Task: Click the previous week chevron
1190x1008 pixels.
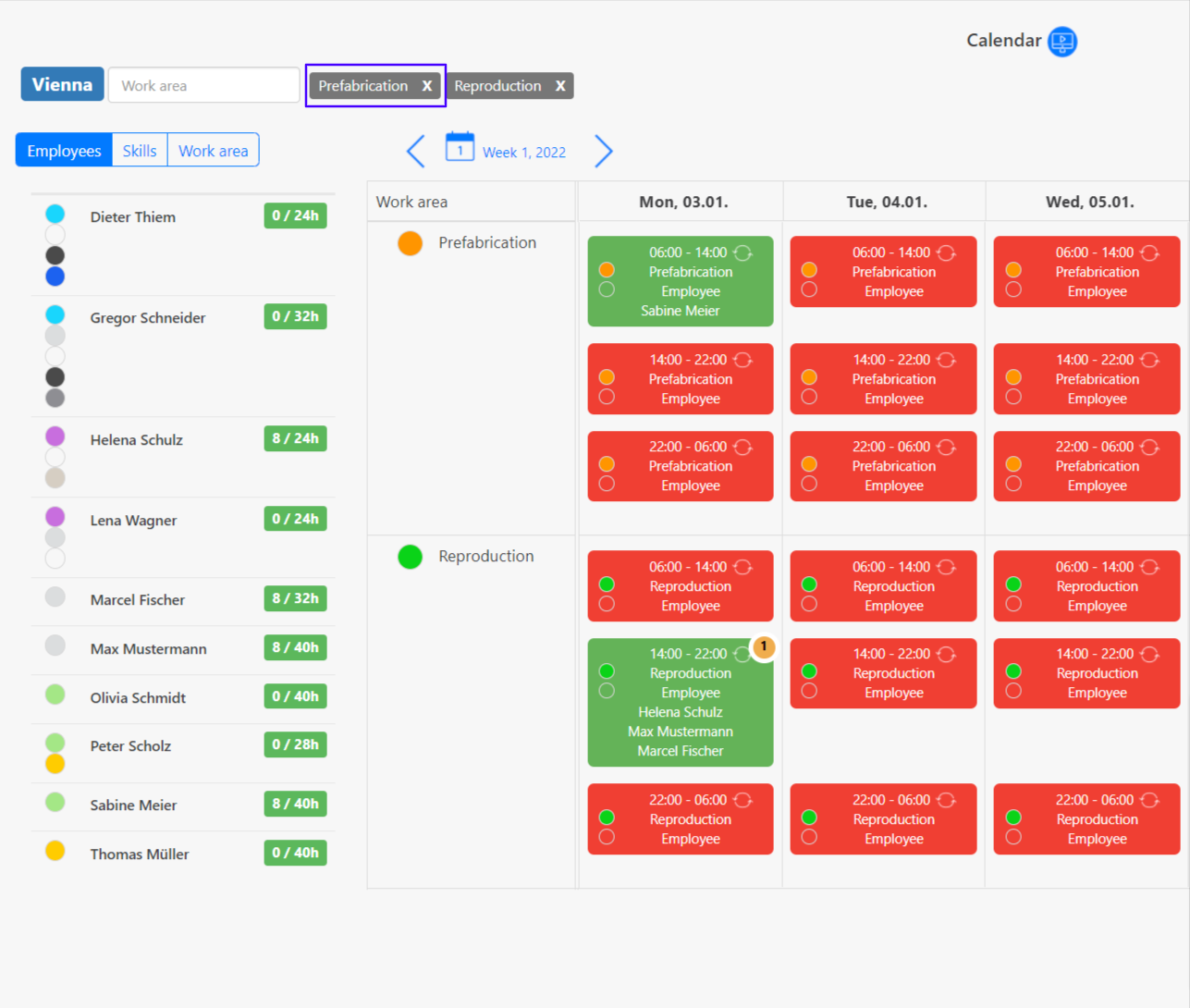Action: click(x=415, y=151)
